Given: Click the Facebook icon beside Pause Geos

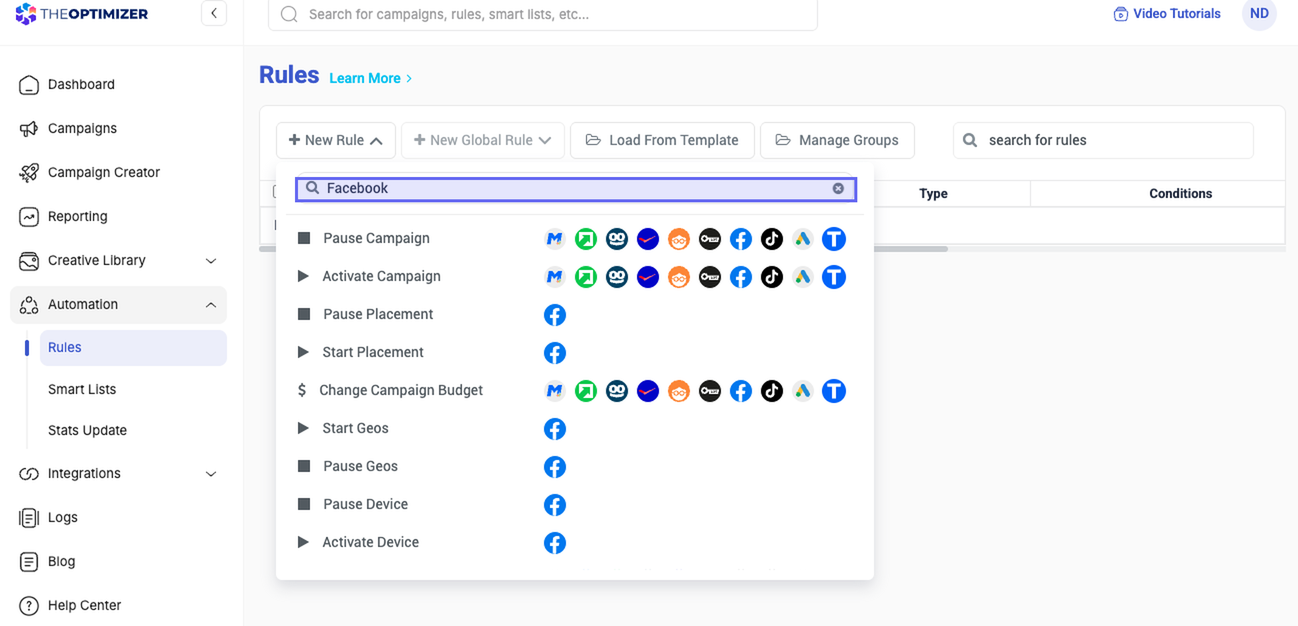Looking at the screenshot, I should click(x=555, y=467).
